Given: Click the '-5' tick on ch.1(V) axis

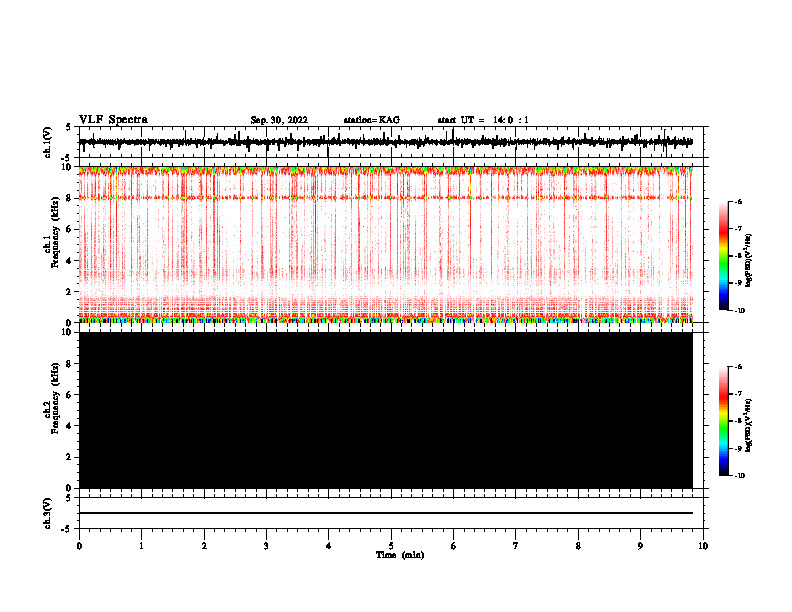Looking at the screenshot, I should [68, 158].
